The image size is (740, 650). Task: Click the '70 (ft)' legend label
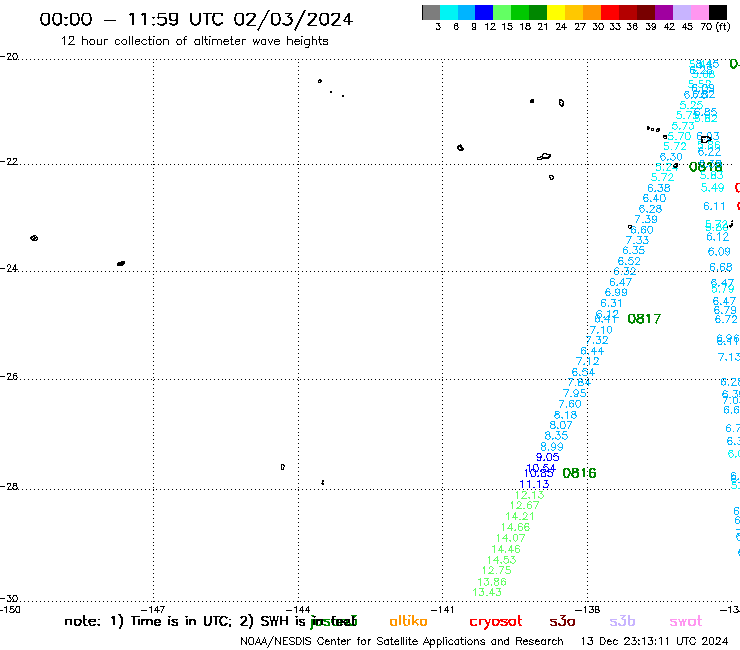715,27
